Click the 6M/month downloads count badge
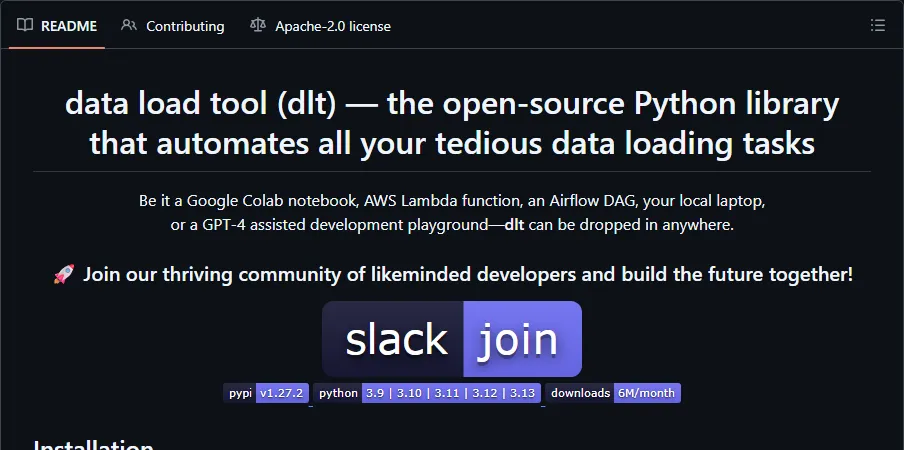The height and width of the screenshot is (450, 904). [x=647, y=393]
